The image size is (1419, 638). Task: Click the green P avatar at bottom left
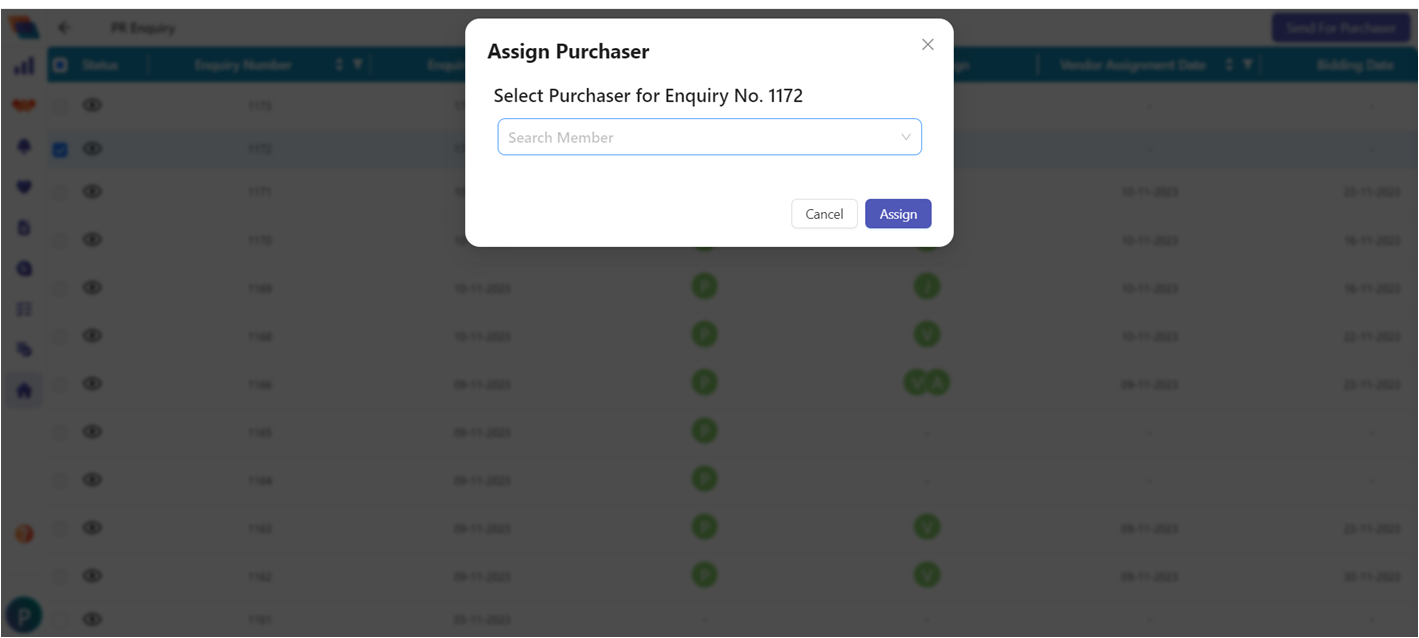tap(23, 614)
